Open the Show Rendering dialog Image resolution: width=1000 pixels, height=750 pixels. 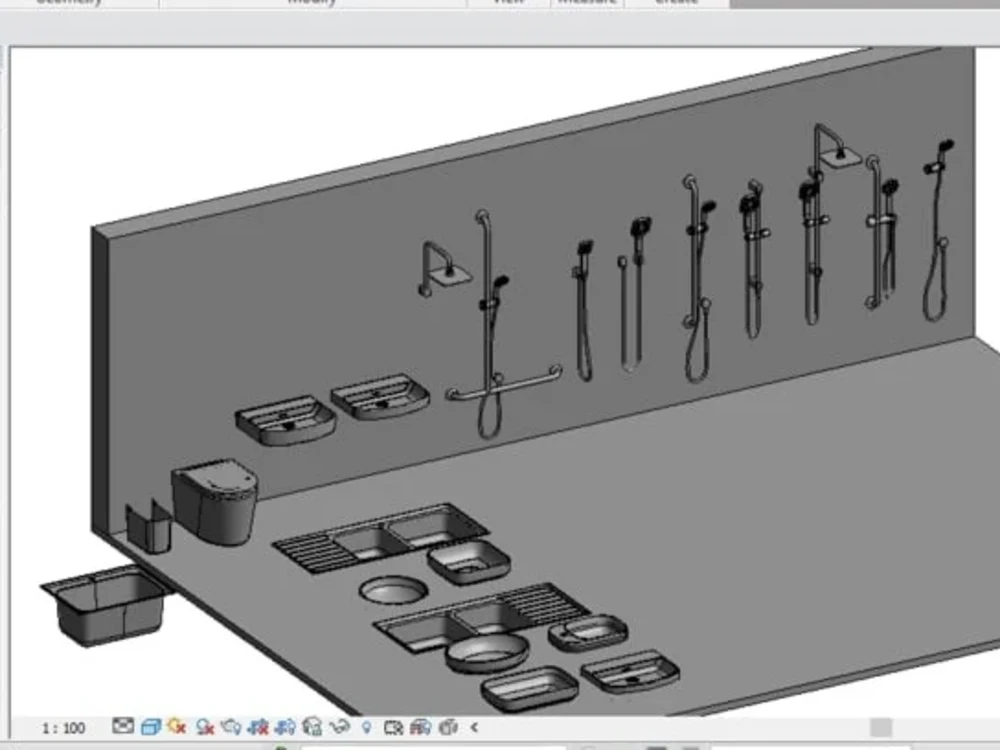(x=230, y=727)
